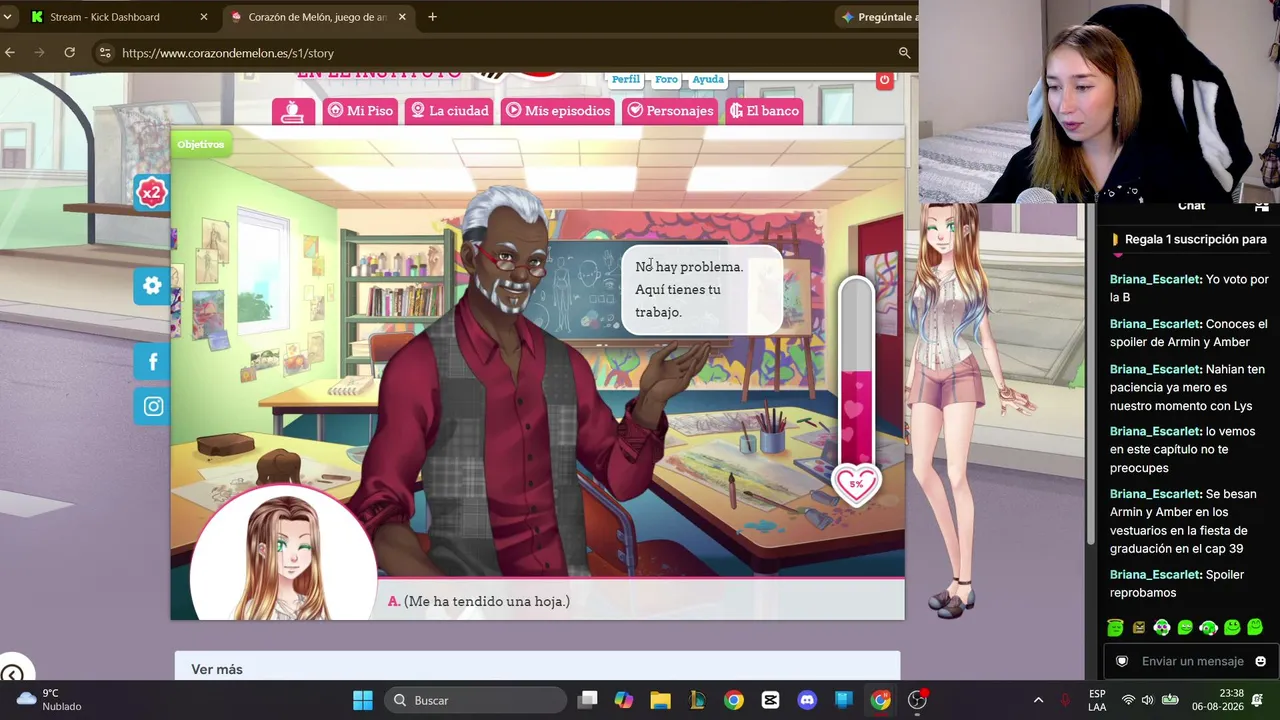The image size is (1280, 720).
Task: Show hidden system tray icons
Action: (1038, 700)
